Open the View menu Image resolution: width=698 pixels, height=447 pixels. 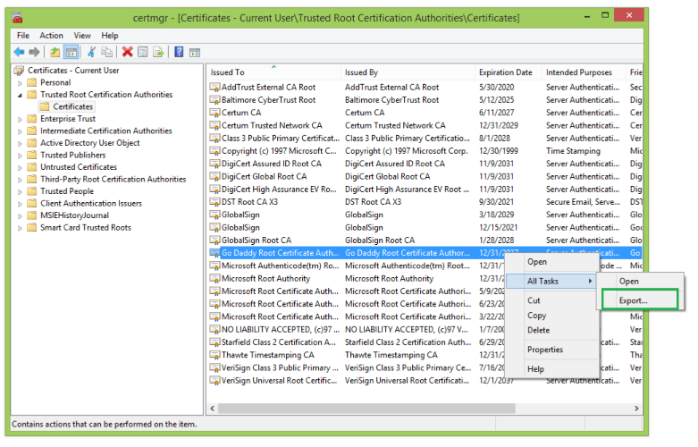pyautogui.click(x=82, y=36)
